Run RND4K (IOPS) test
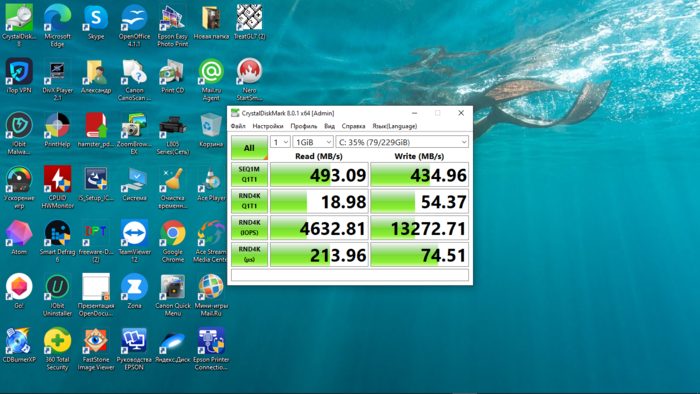The image size is (700, 394). (249, 228)
